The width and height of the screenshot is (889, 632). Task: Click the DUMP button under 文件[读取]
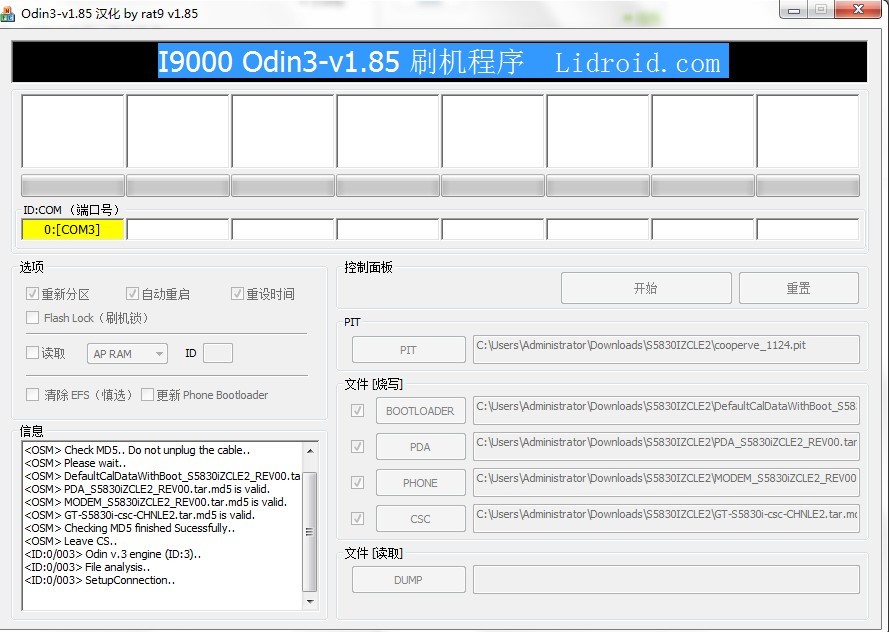point(408,579)
